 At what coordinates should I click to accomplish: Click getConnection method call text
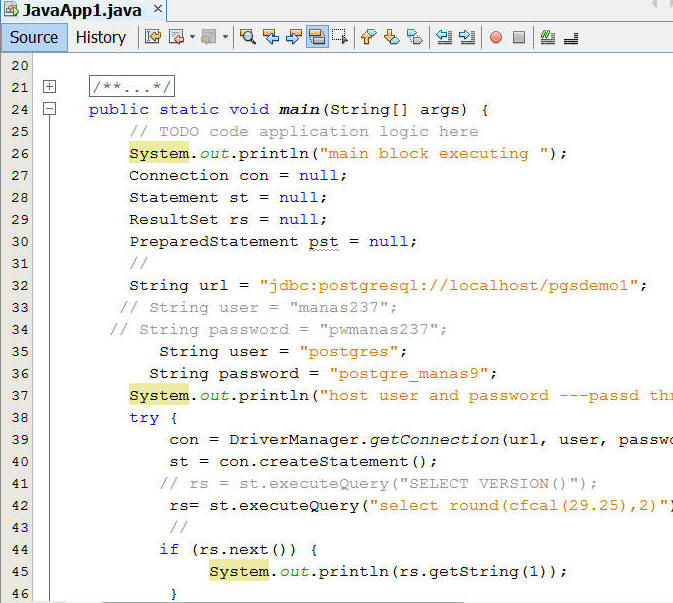click(434, 439)
